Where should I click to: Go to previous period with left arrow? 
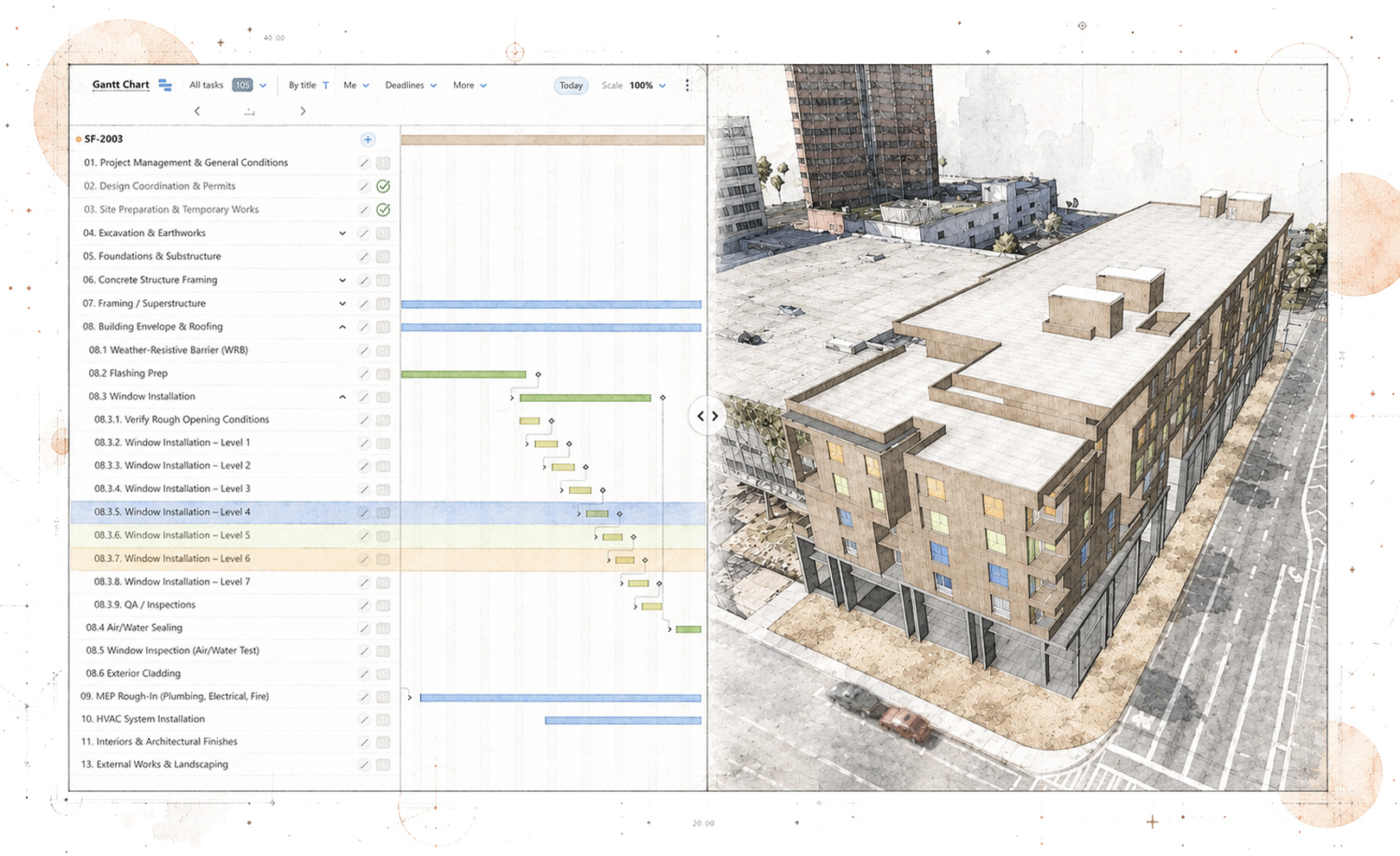tap(197, 111)
